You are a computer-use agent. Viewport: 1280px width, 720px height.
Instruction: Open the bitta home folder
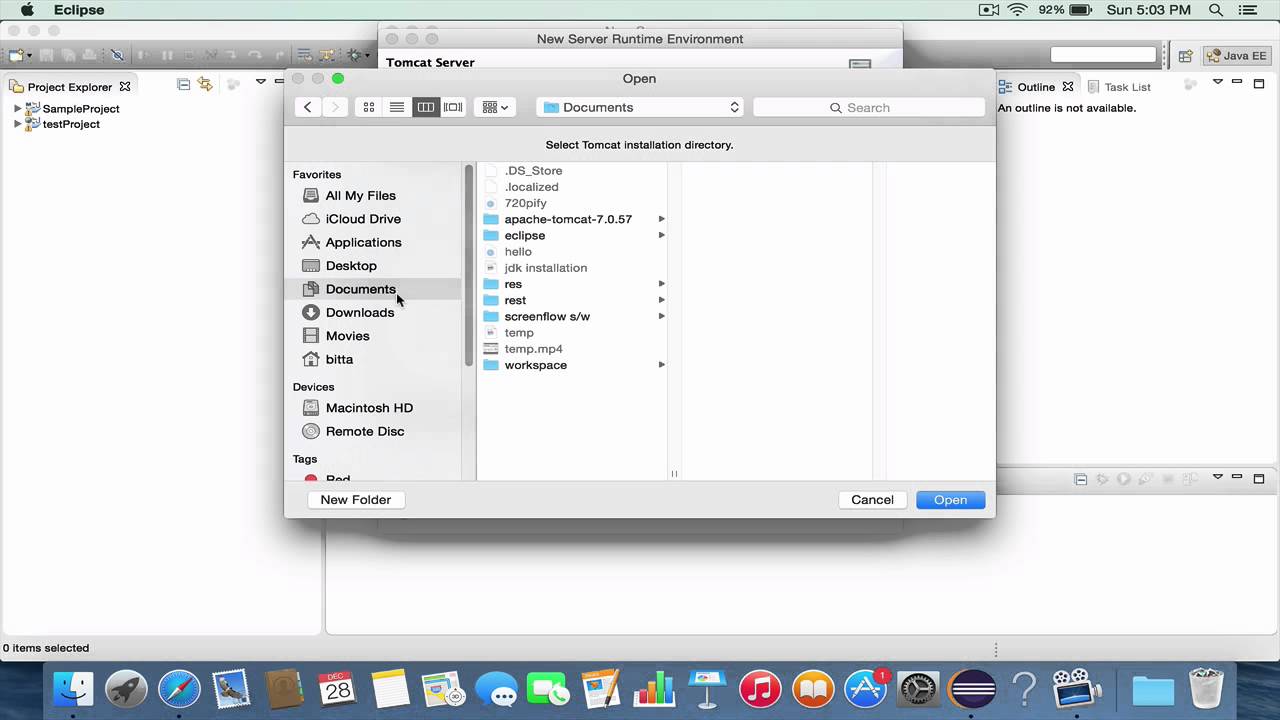(339, 359)
